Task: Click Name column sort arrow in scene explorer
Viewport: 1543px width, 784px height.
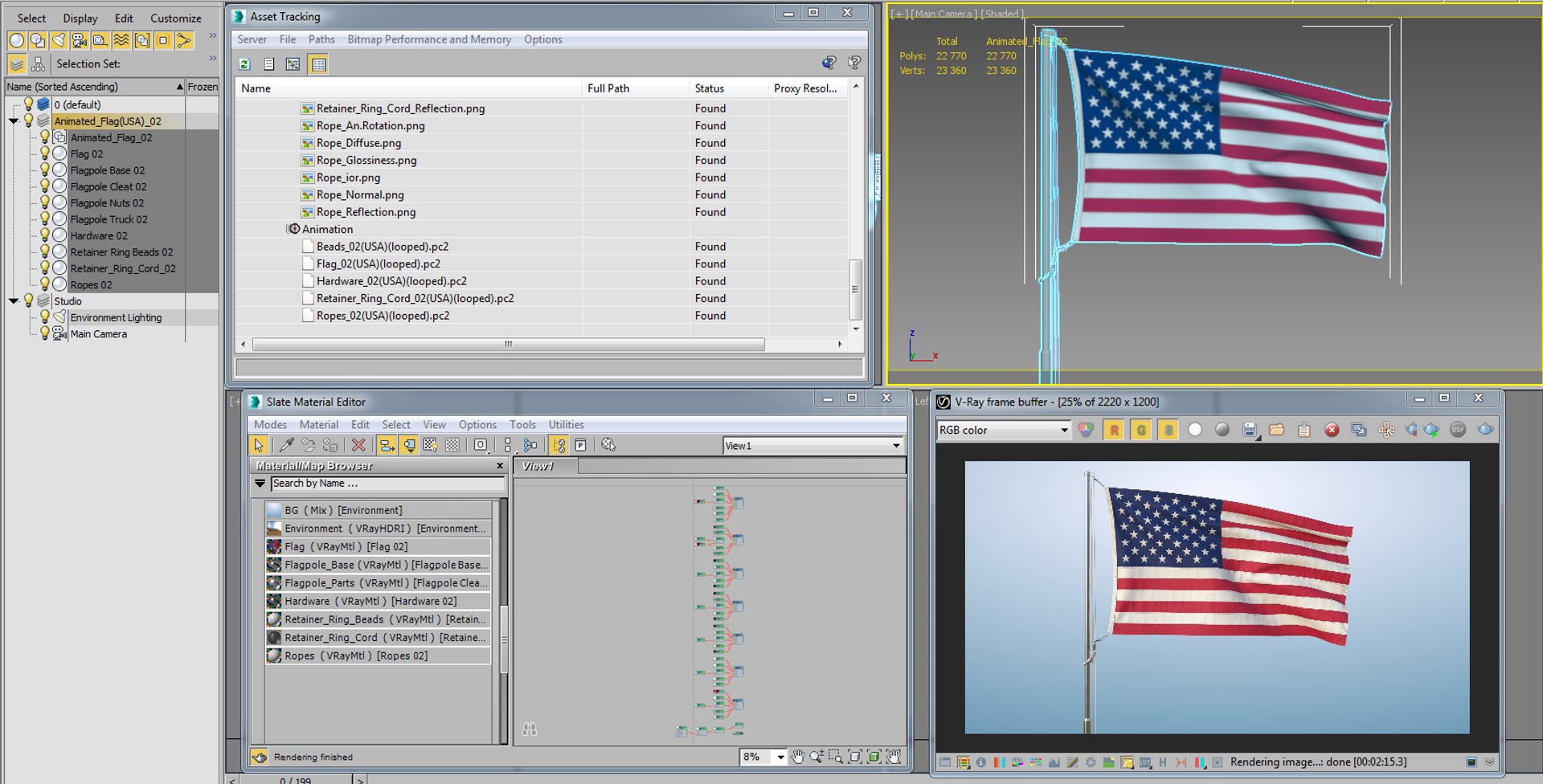Action: [179, 87]
